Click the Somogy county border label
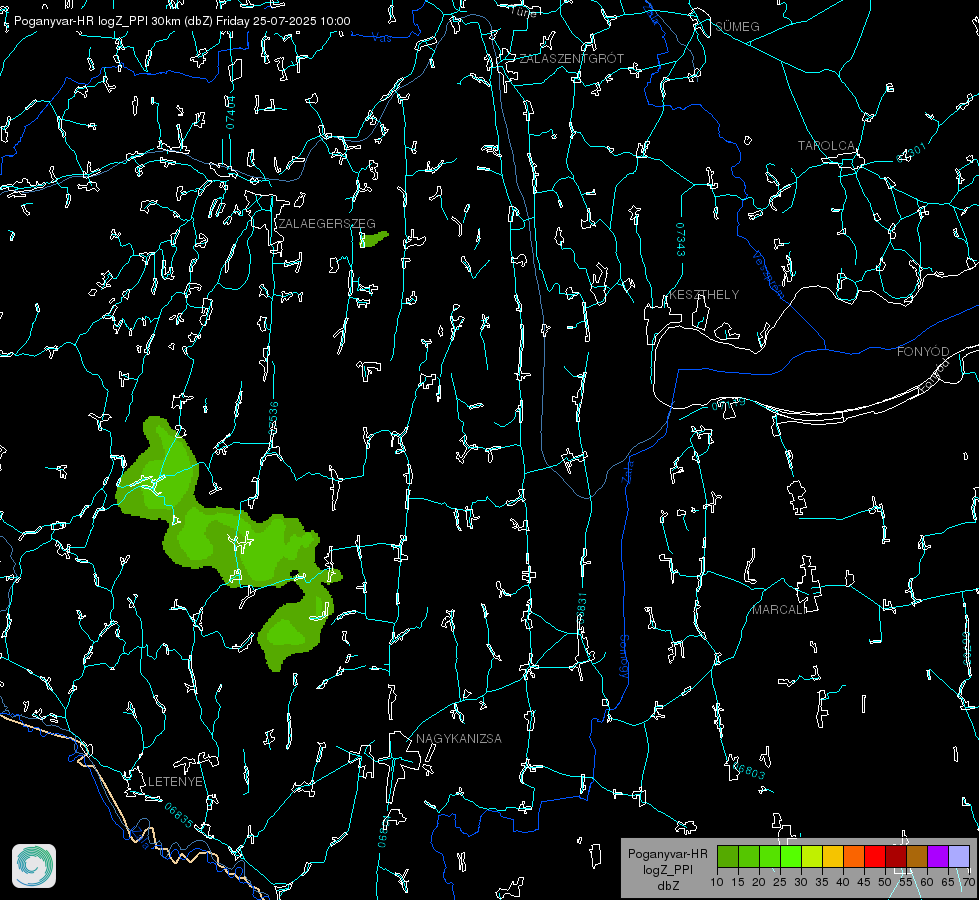This screenshot has width=979, height=900. (x=624, y=657)
